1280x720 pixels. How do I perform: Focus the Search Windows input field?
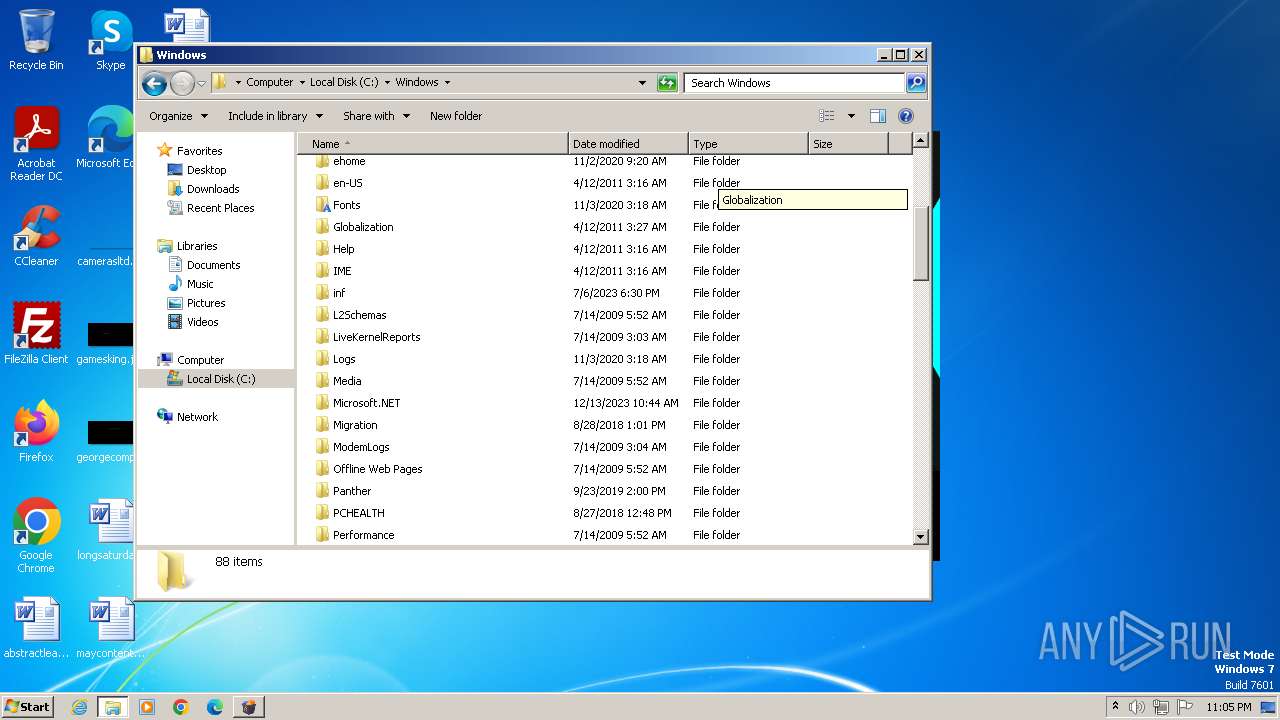(x=795, y=83)
